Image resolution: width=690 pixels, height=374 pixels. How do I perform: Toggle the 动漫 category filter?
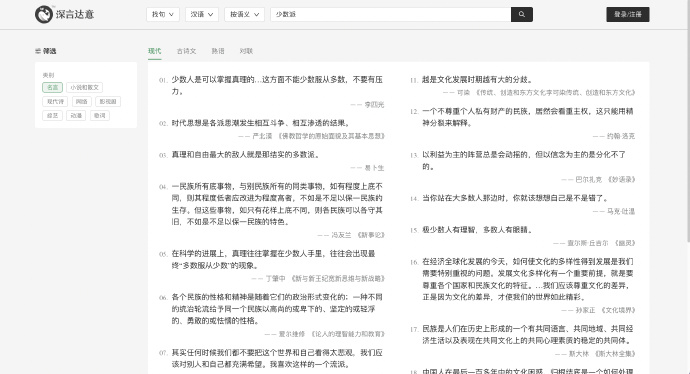(x=76, y=116)
